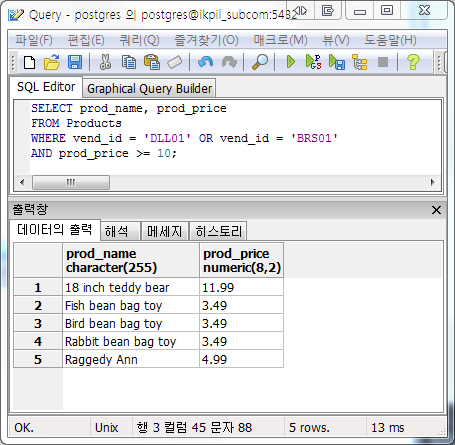Screen dimensions: 455x445
Task: Click cell '18 inch teddy bear'
Action: (131, 287)
